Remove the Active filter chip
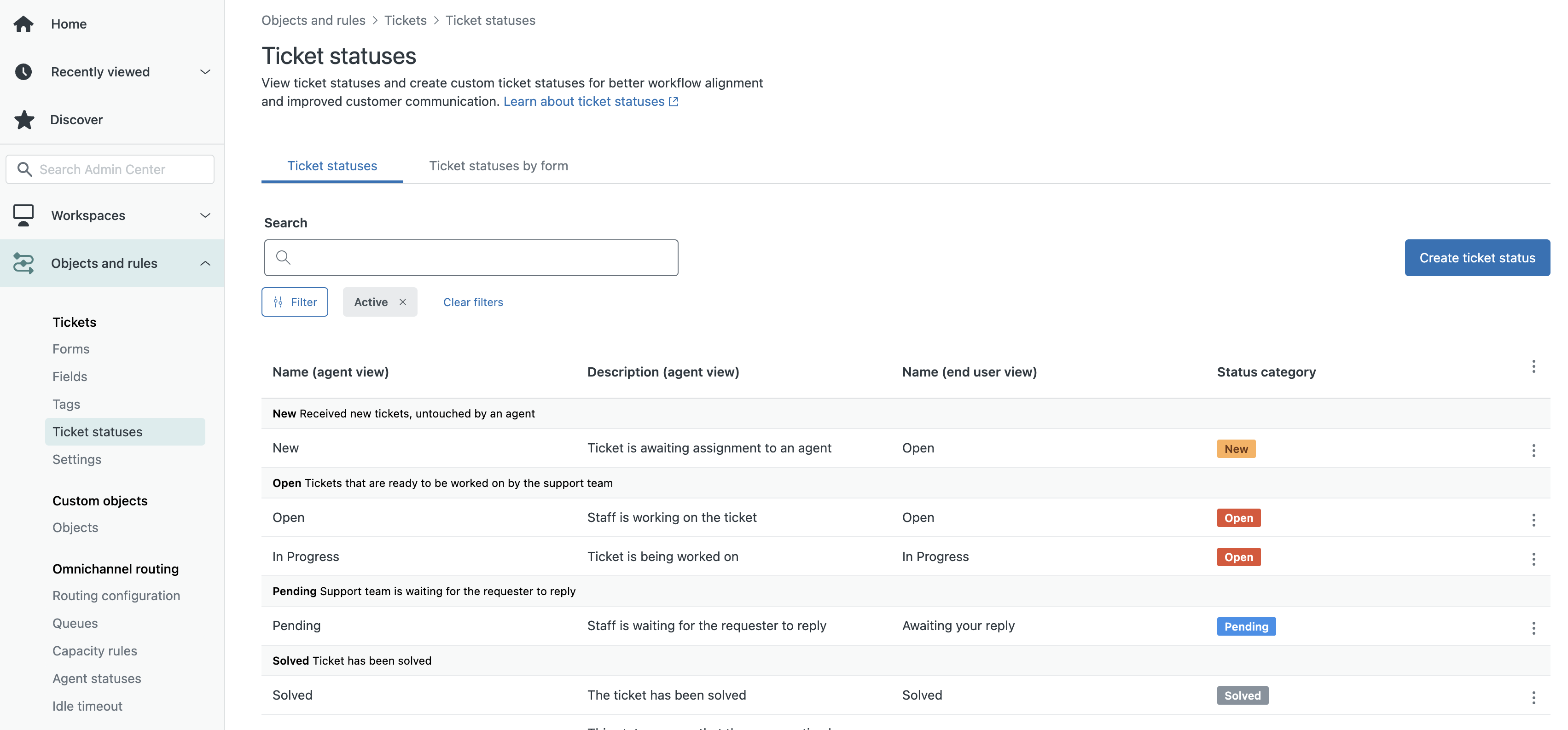Image resolution: width=1568 pixels, height=730 pixels. tap(402, 302)
